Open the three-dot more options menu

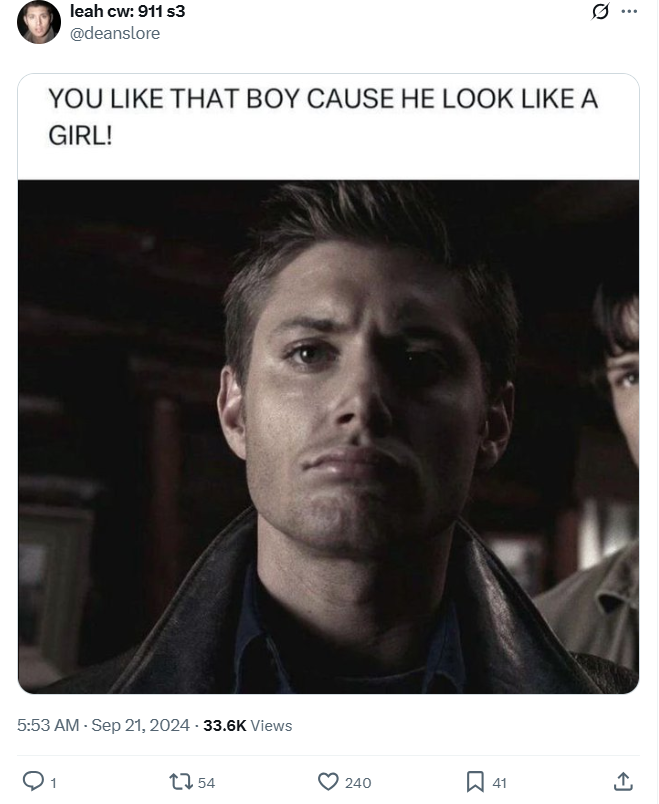point(629,11)
